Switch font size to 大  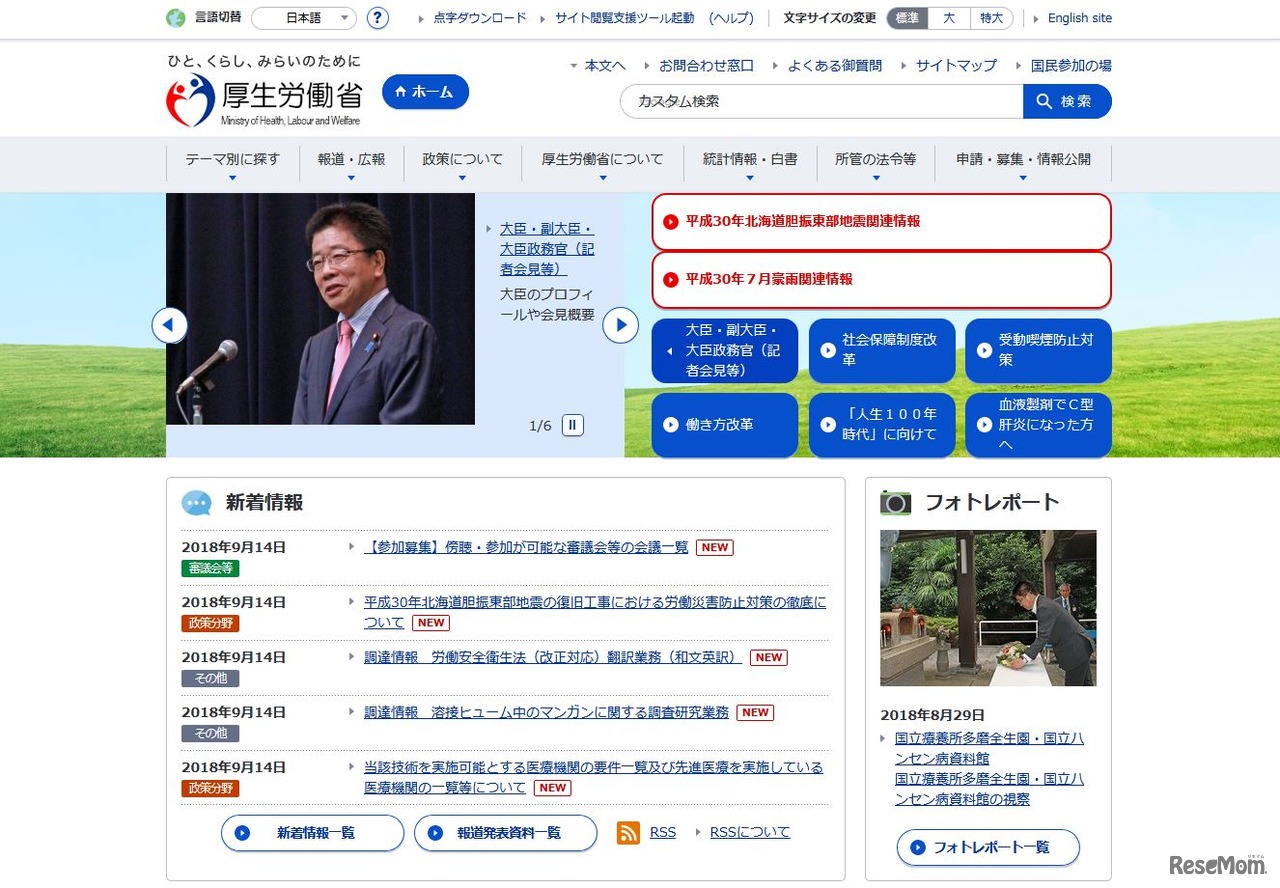click(x=949, y=18)
